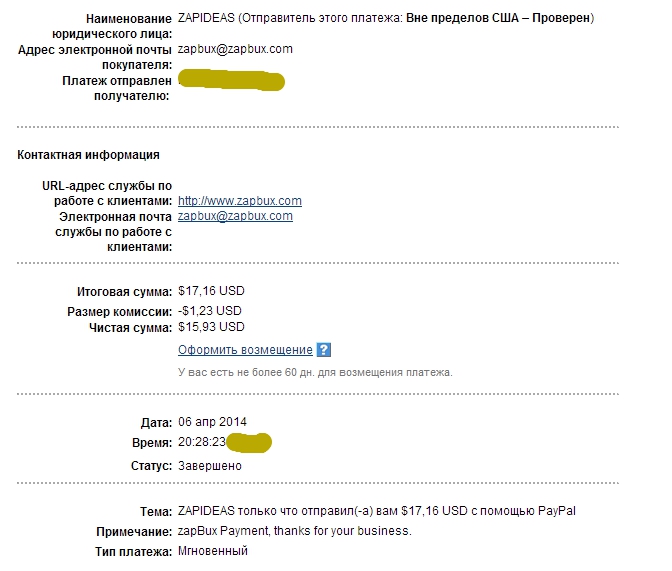Click the 60-day refund notice text
Viewport: 672px width, 571px height.
[x=315, y=373]
